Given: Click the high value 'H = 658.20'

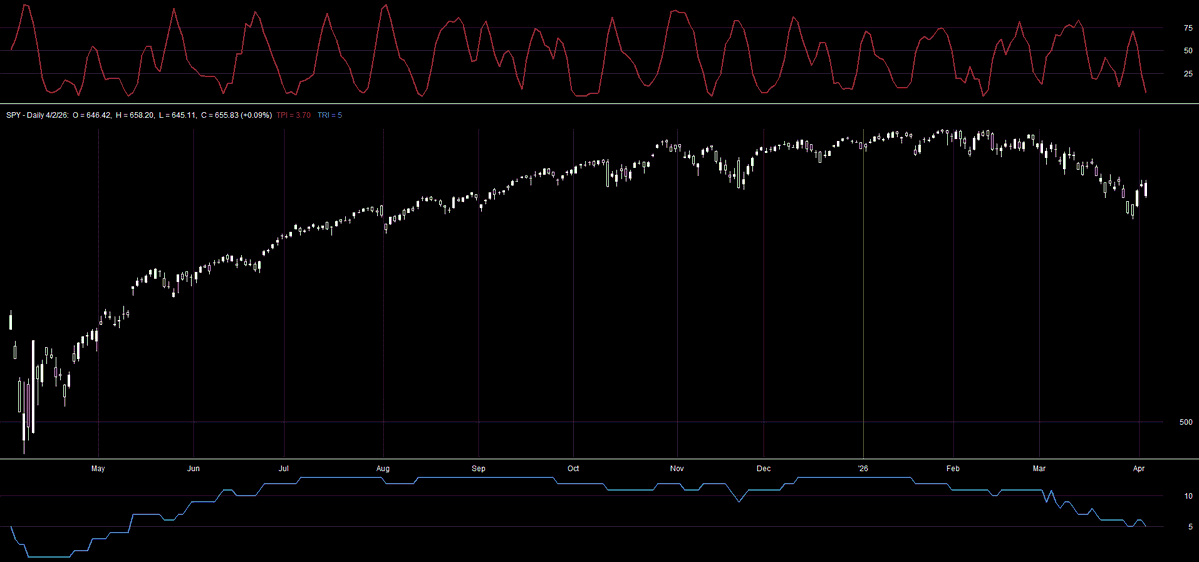Looking at the screenshot, I should (135, 115).
